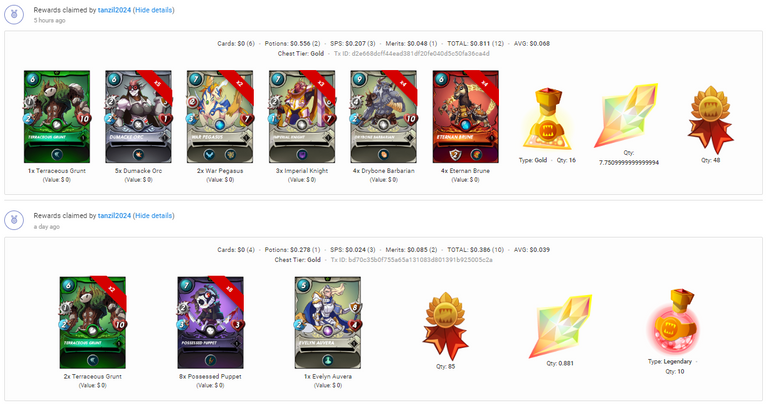
Task: Select the Drybone Barbarian card
Action: (x=384, y=117)
